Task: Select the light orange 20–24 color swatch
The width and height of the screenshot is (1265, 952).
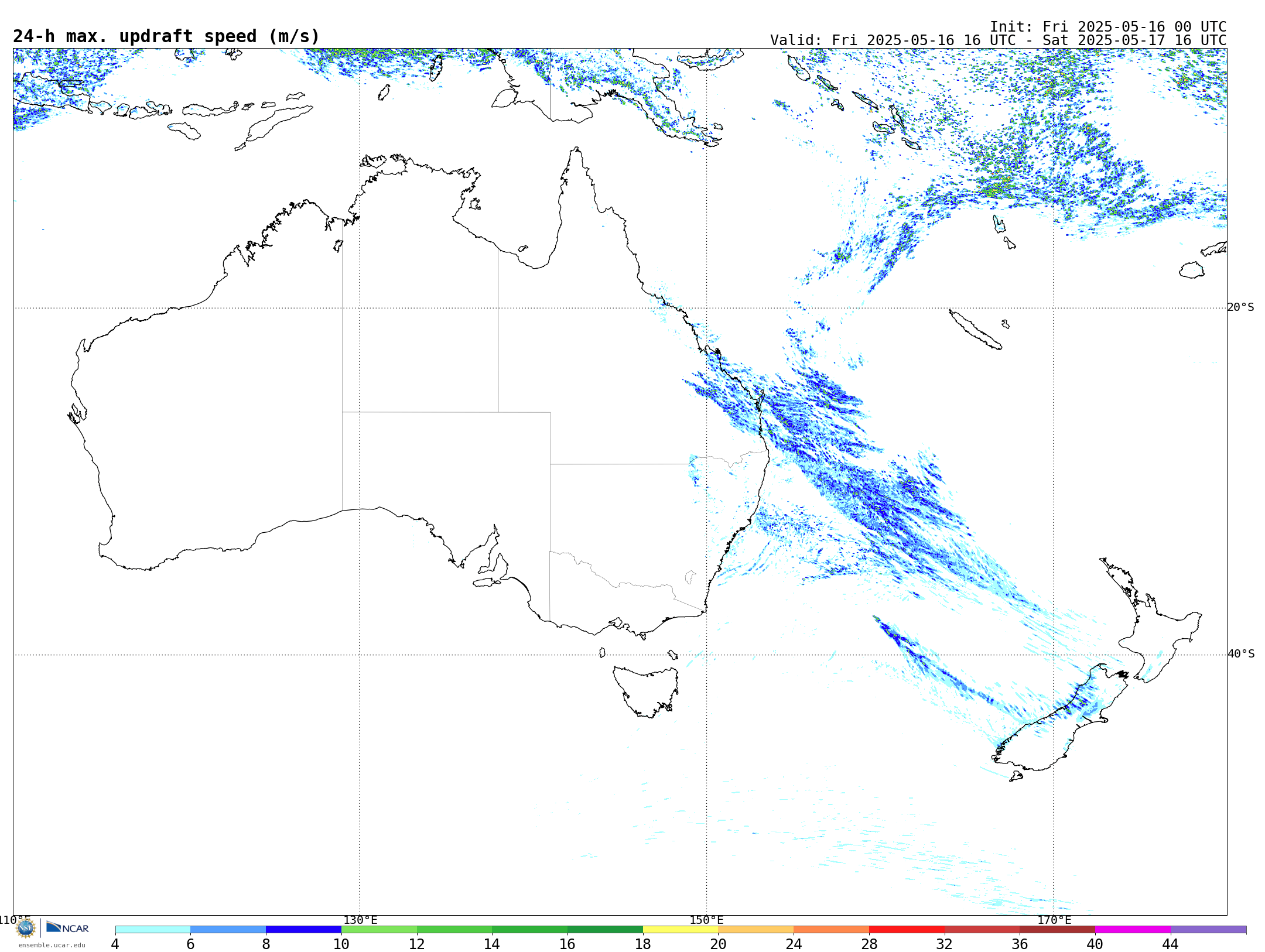Action: pos(756,929)
